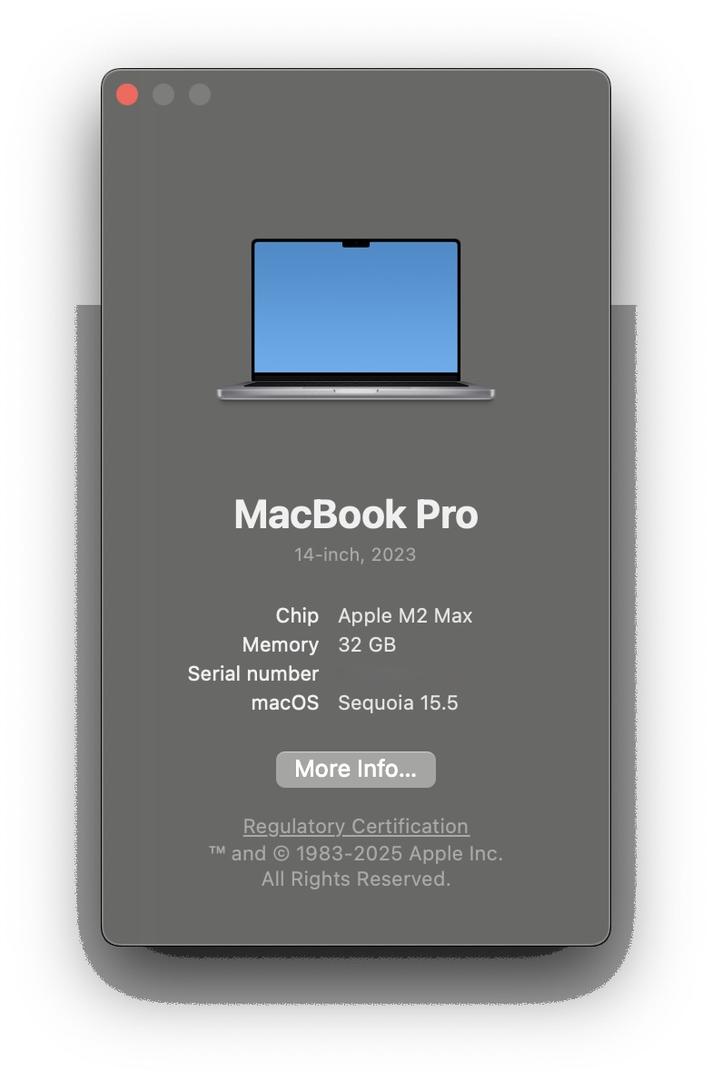Screen dimensions: 712x1080
Task: Click the hidden serial number value area
Action: [x=382, y=674]
